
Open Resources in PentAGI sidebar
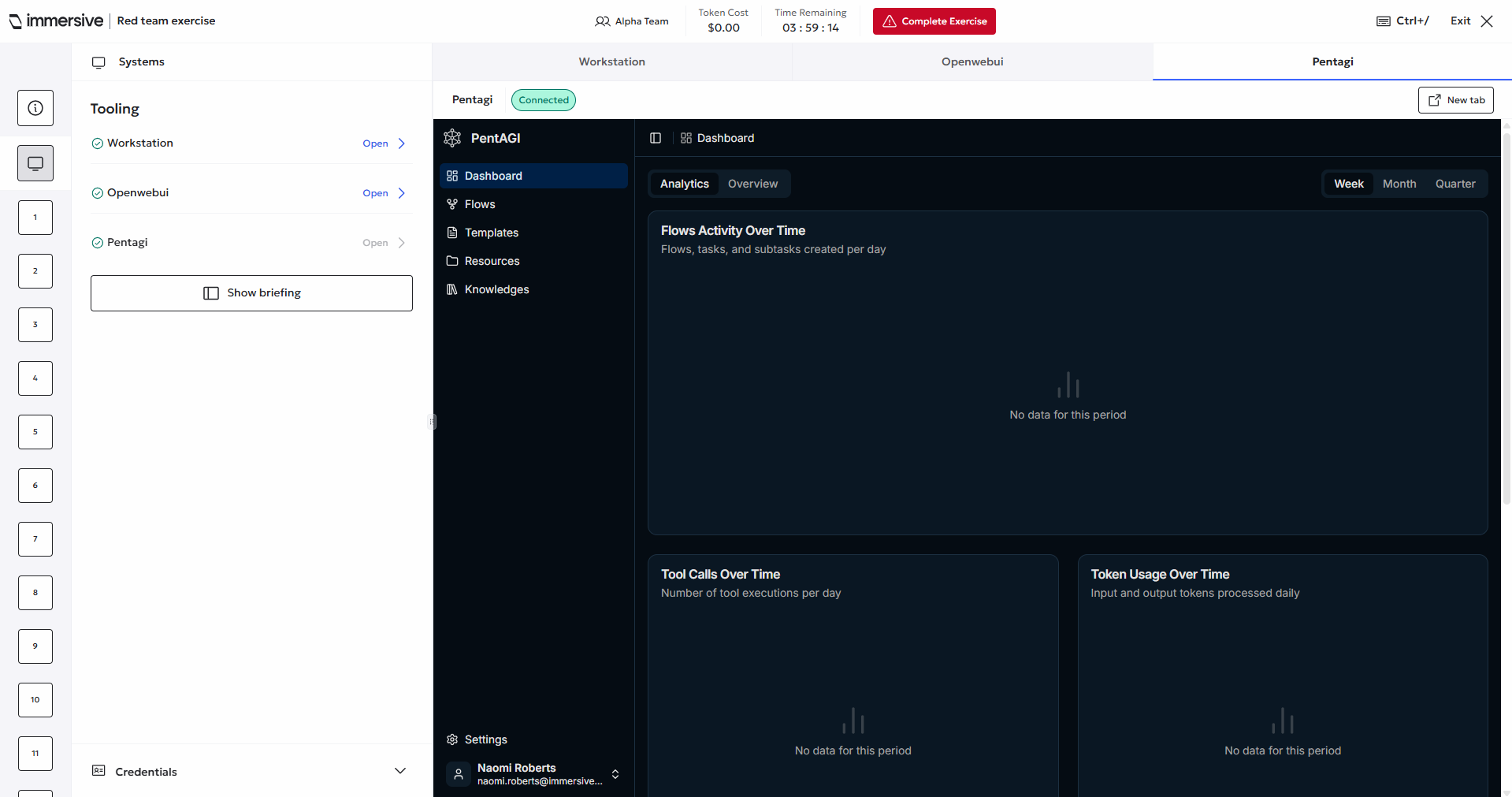pyautogui.click(x=533, y=261)
